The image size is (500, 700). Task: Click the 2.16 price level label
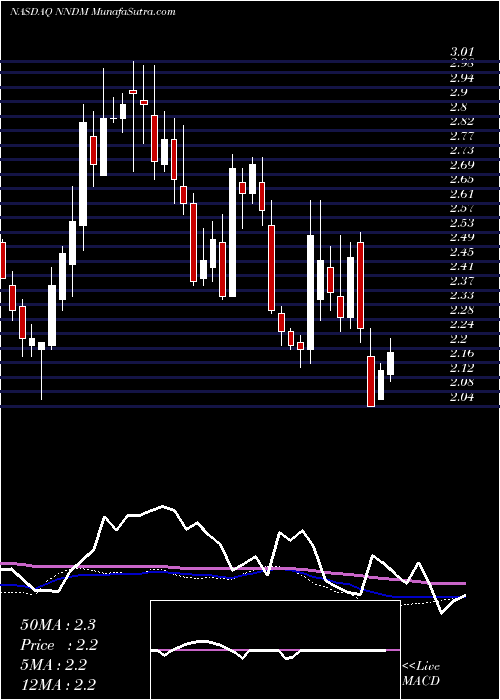click(x=462, y=354)
